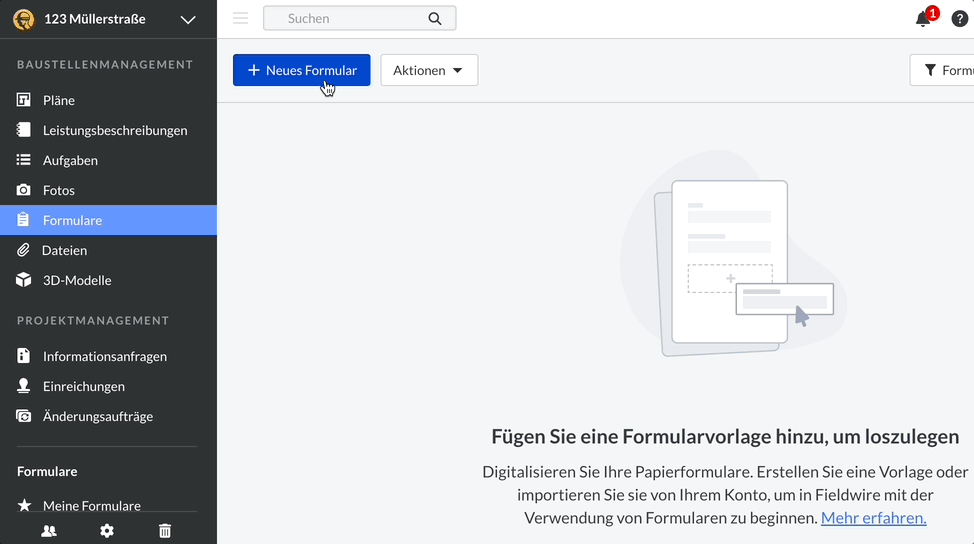Click the empty-state form illustration
Image resolution: width=974 pixels, height=544 pixels.
[x=733, y=255]
